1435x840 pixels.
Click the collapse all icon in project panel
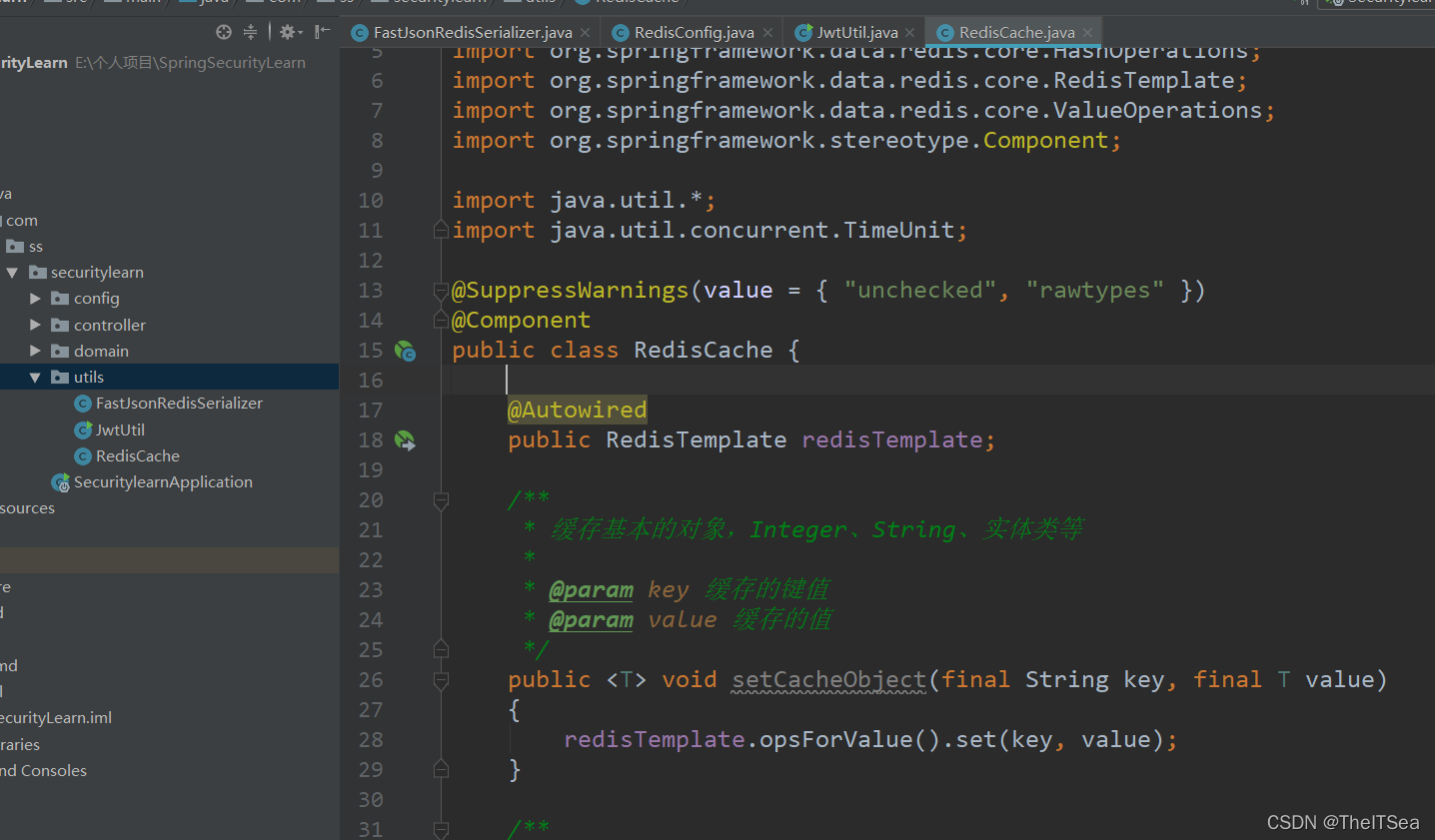click(x=250, y=32)
